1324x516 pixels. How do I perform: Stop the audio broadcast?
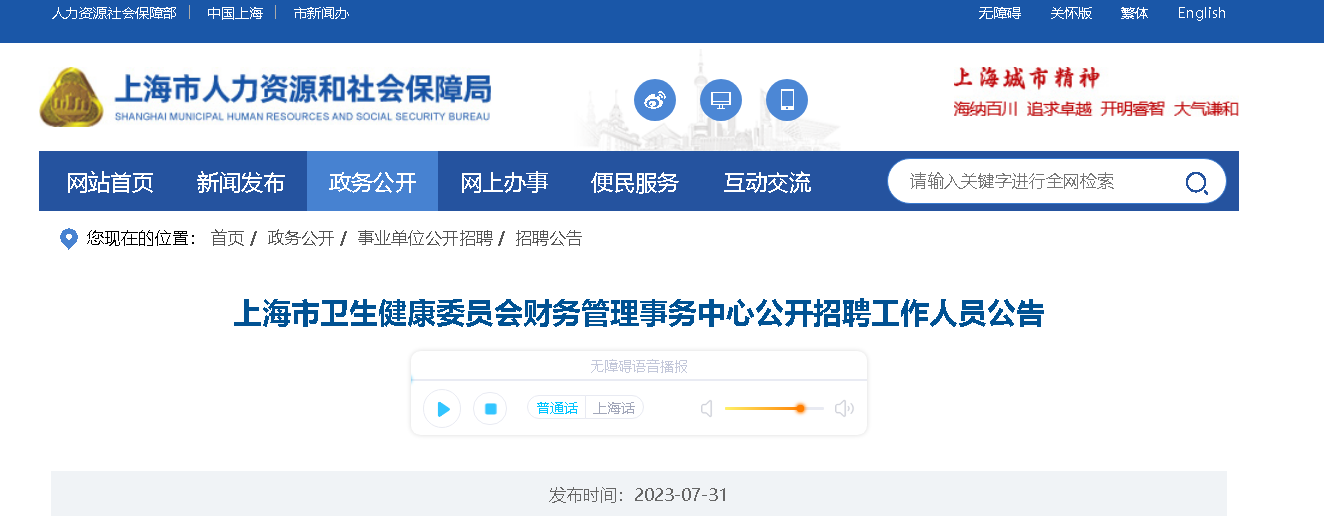click(490, 409)
